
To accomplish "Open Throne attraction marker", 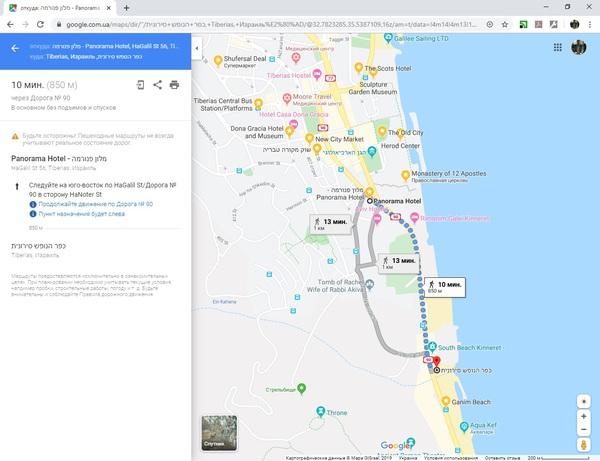I will (x=321, y=412).
